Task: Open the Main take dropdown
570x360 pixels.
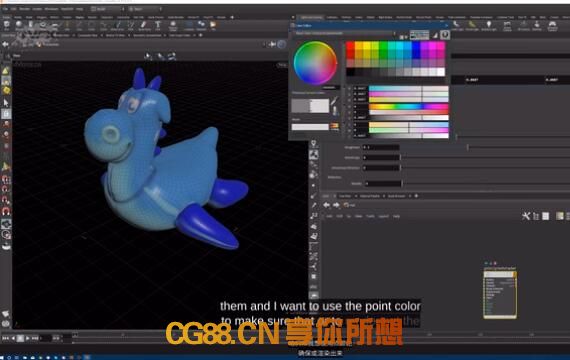Action: pos(145,9)
